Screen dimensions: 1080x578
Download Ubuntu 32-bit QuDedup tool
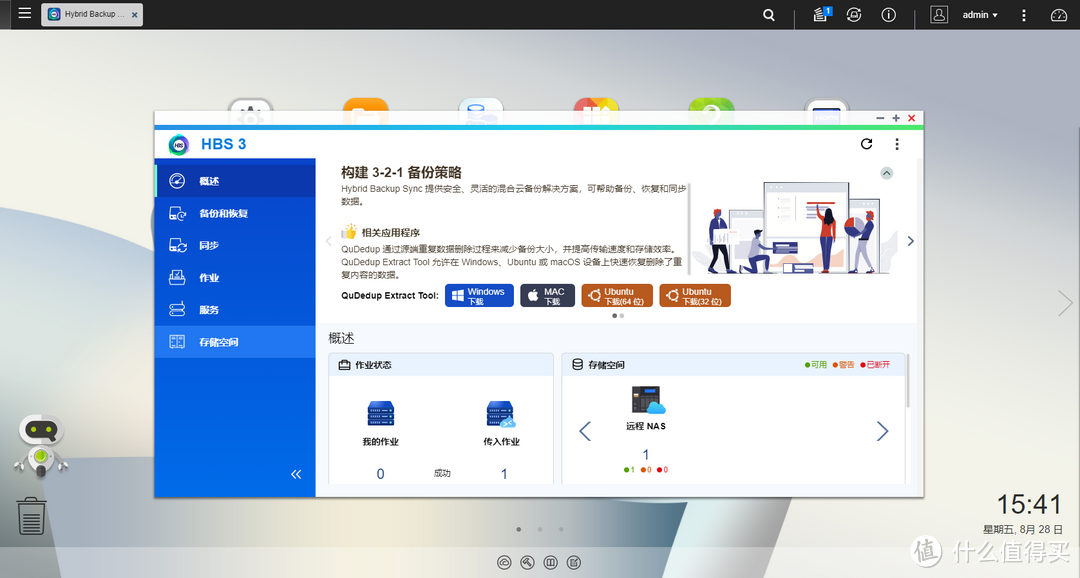coord(695,296)
